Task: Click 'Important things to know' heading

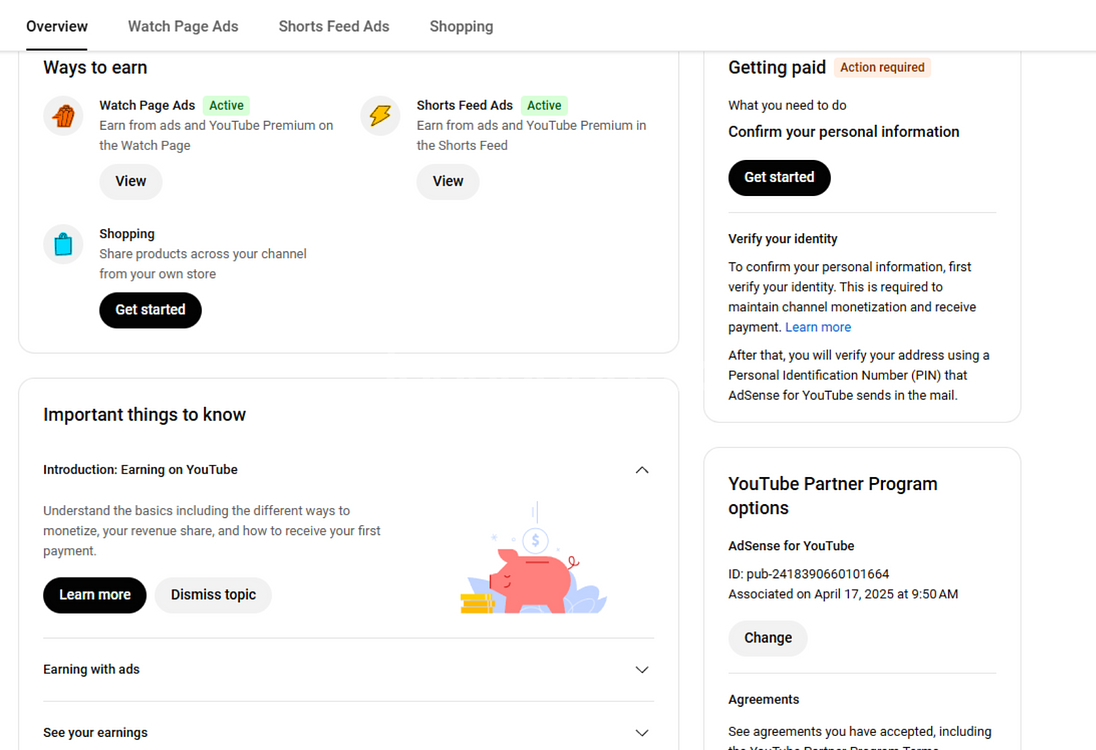Action: (x=145, y=415)
